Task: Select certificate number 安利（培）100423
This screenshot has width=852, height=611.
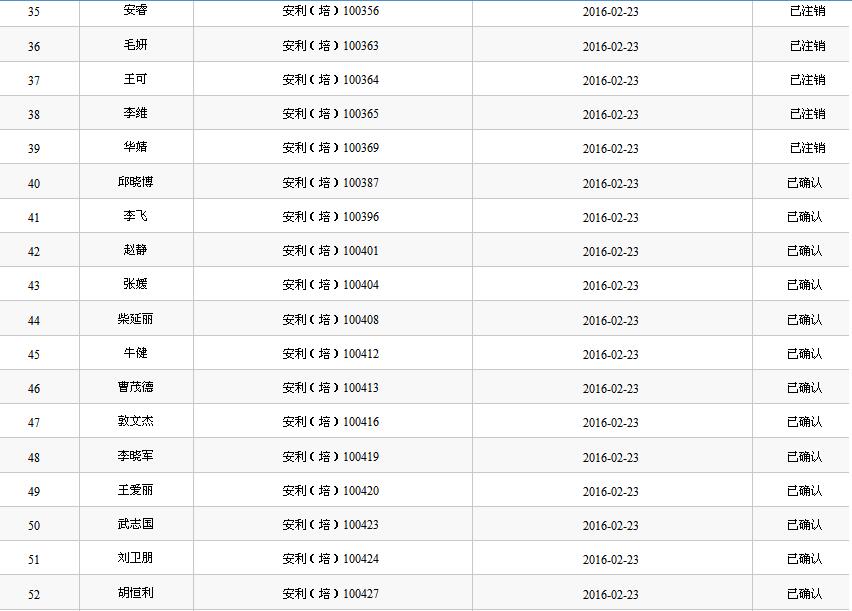Action: tap(330, 525)
